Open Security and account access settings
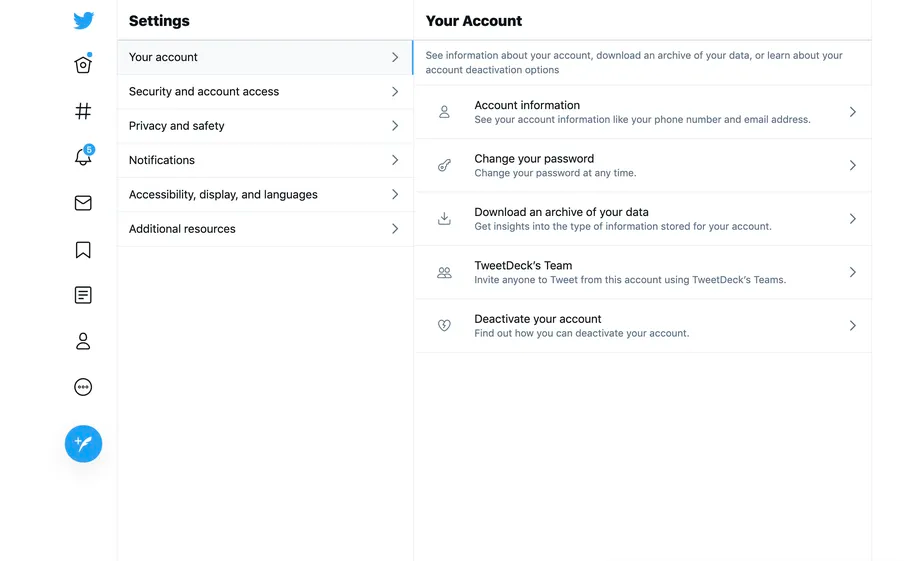Screen dimensions: 920x561 264,92
